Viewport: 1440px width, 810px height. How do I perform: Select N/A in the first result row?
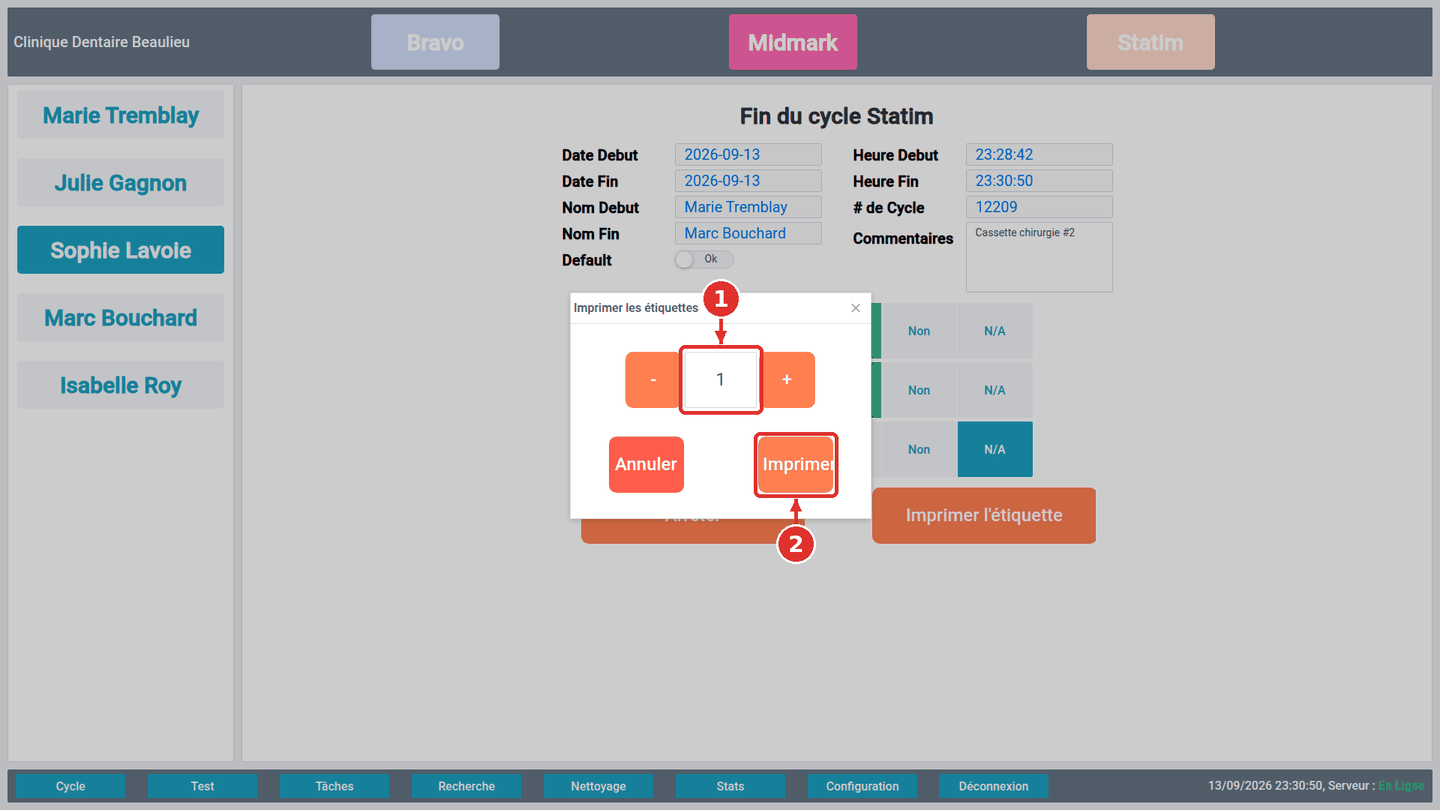pos(995,331)
